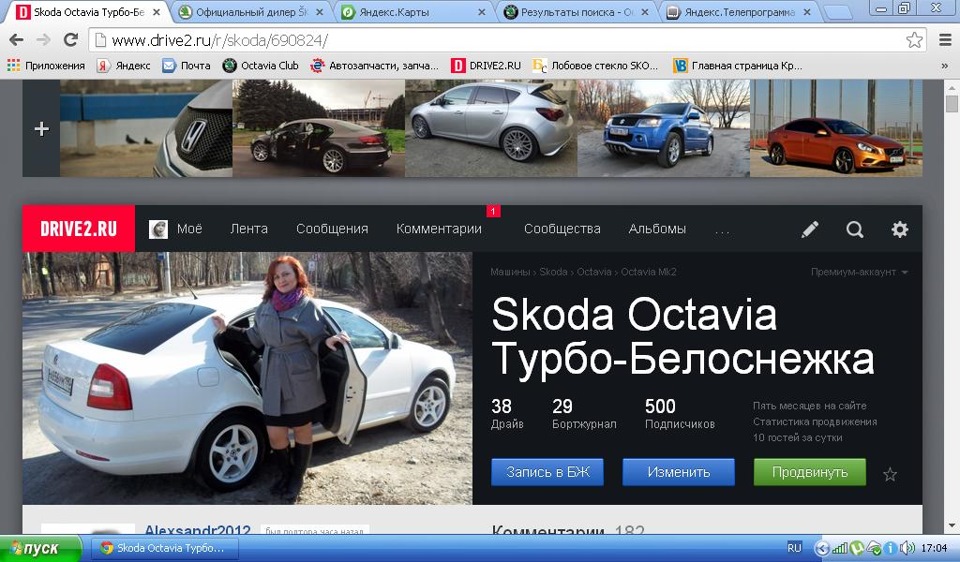Click the Машины breadcrumb link
Viewport: 960px width, 562px height.
point(510,272)
